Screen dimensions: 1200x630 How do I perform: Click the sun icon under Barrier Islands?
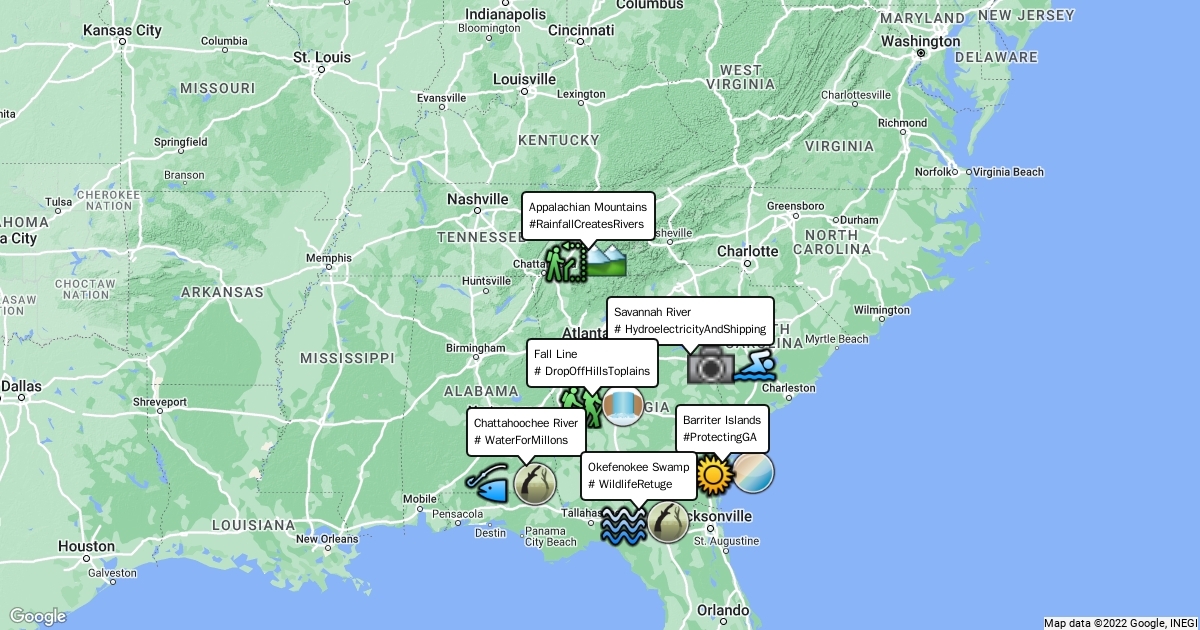(x=712, y=474)
